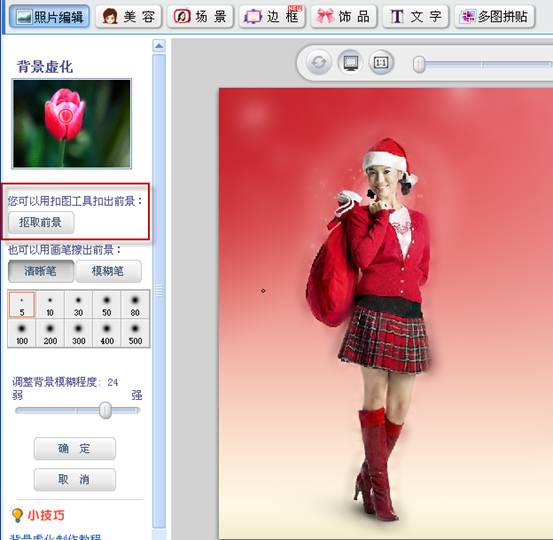Cancel with the 取消 button

pos(75,479)
